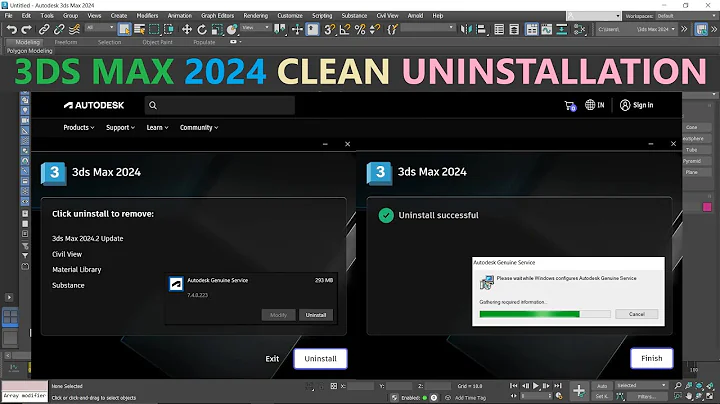Activate Select and Scale tool

tap(217, 29)
